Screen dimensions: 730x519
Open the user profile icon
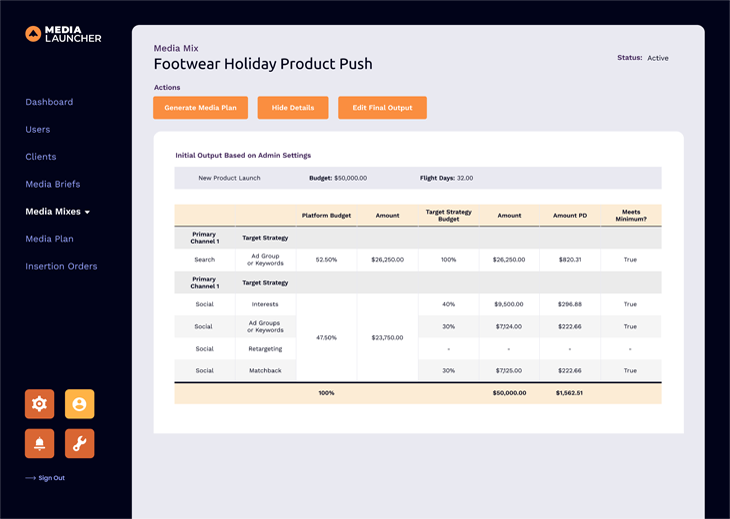tap(80, 404)
